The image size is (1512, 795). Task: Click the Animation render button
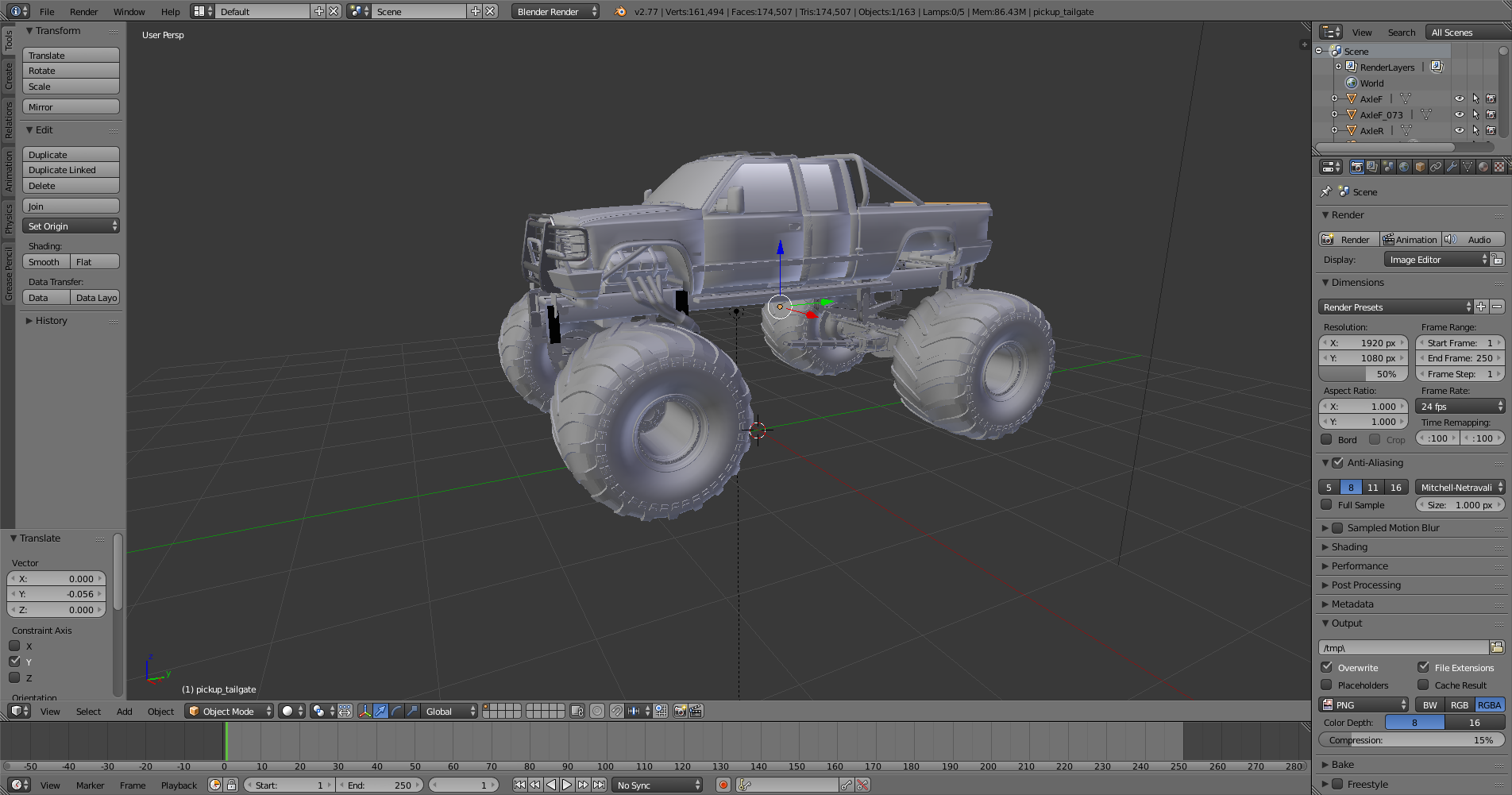pyautogui.click(x=1410, y=239)
